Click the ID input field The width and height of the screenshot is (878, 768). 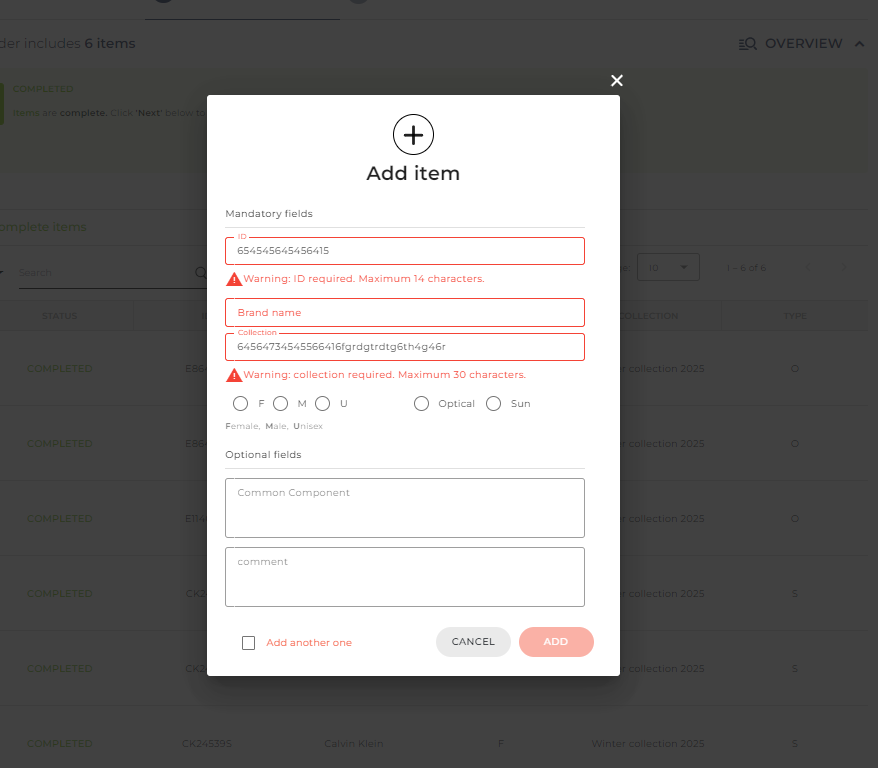click(405, 251)
